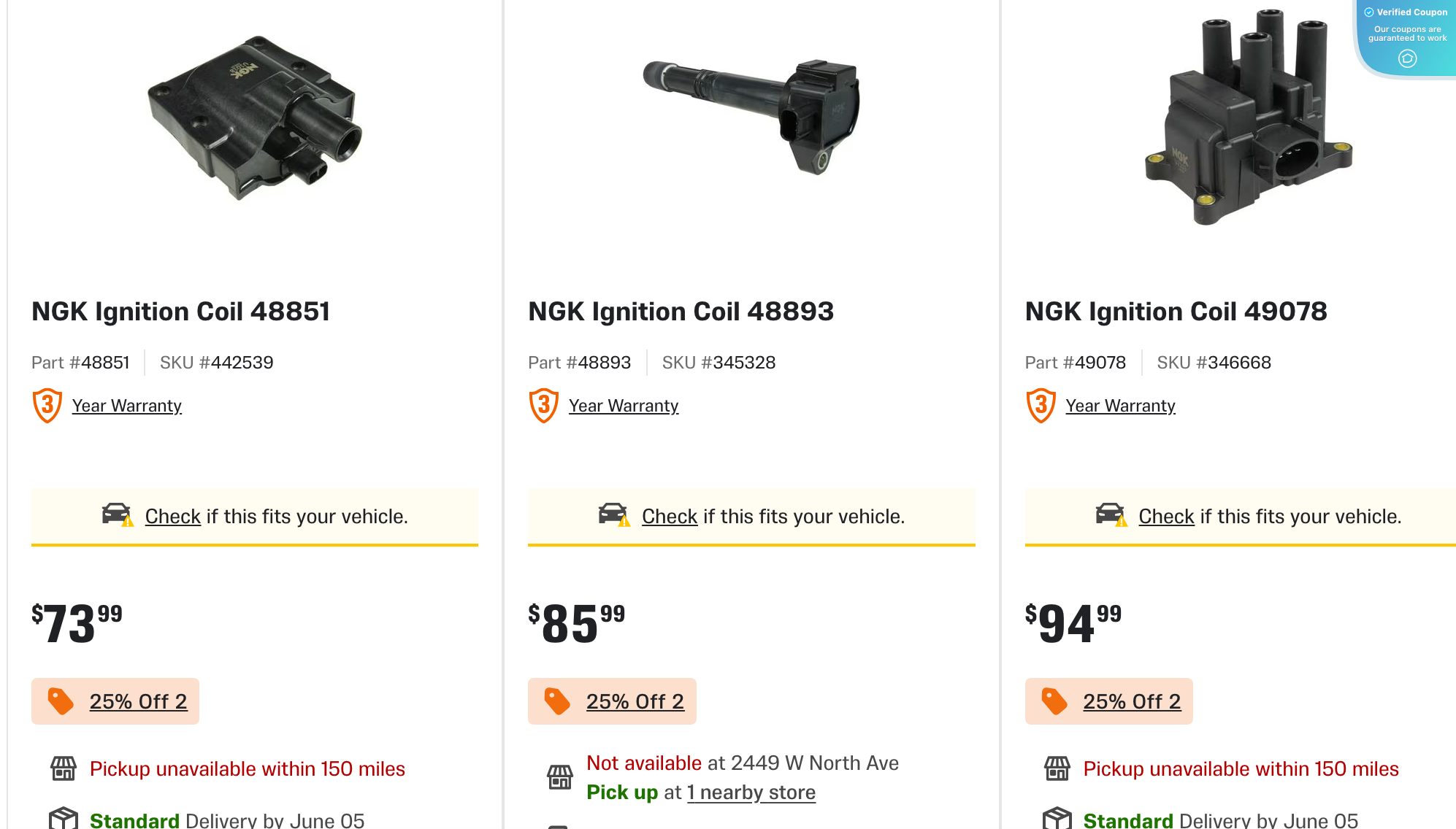Open the NGK Ignition Coil 49078 title link
The width and height of the screenshot is (1456, 829).
tap(1176, 312)
